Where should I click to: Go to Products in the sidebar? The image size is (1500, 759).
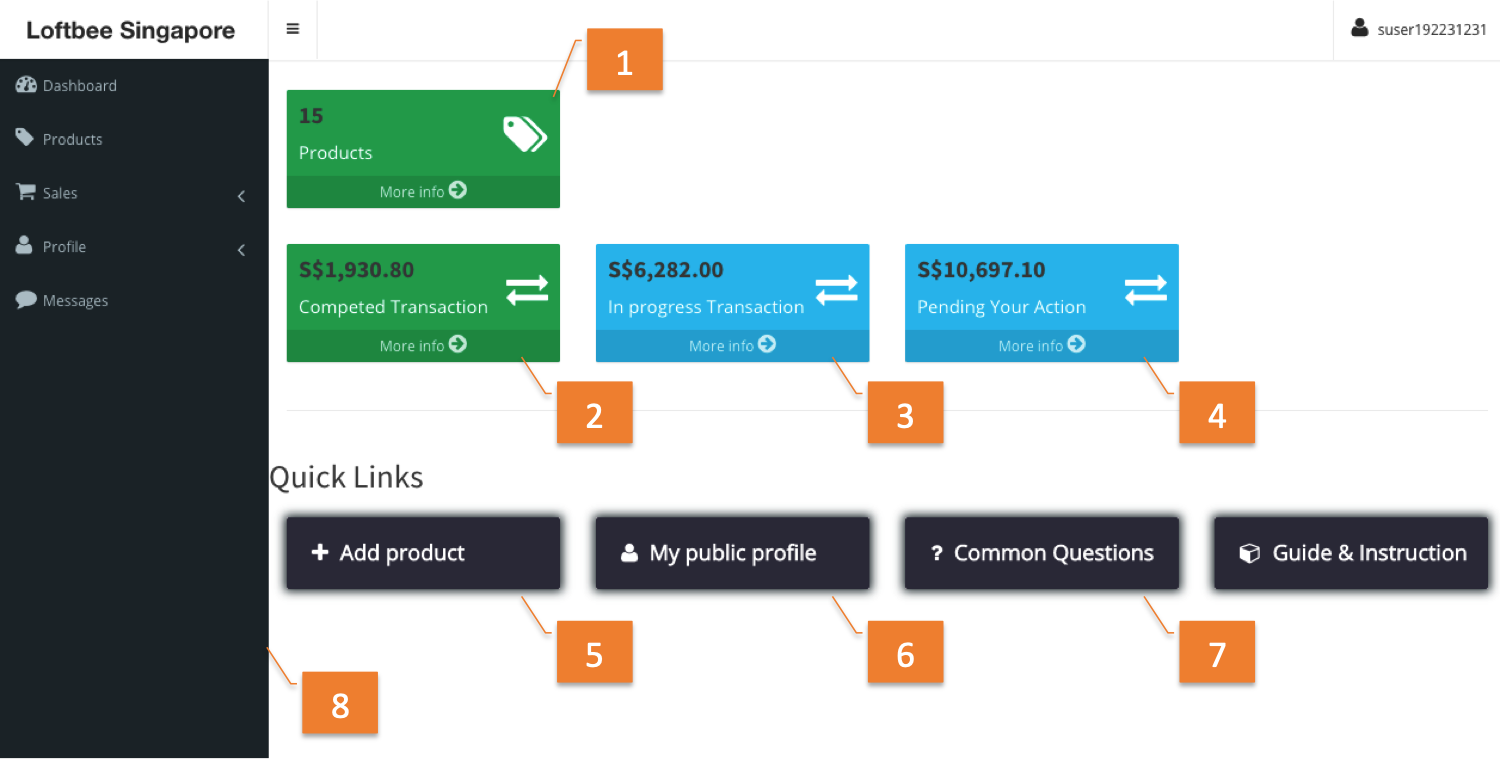[x=72, y=139]
